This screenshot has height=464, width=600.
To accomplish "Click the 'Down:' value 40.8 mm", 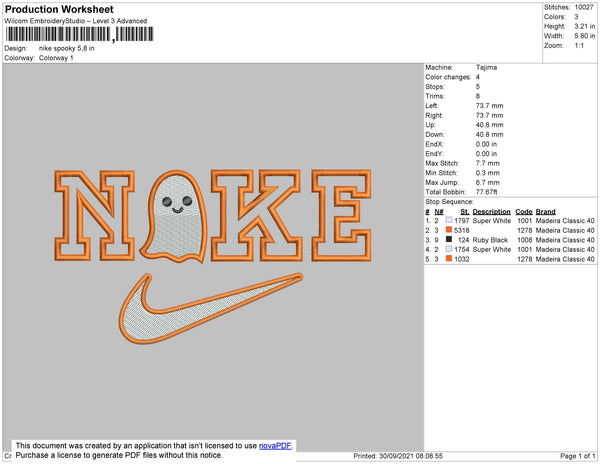I will pos(489,134).
